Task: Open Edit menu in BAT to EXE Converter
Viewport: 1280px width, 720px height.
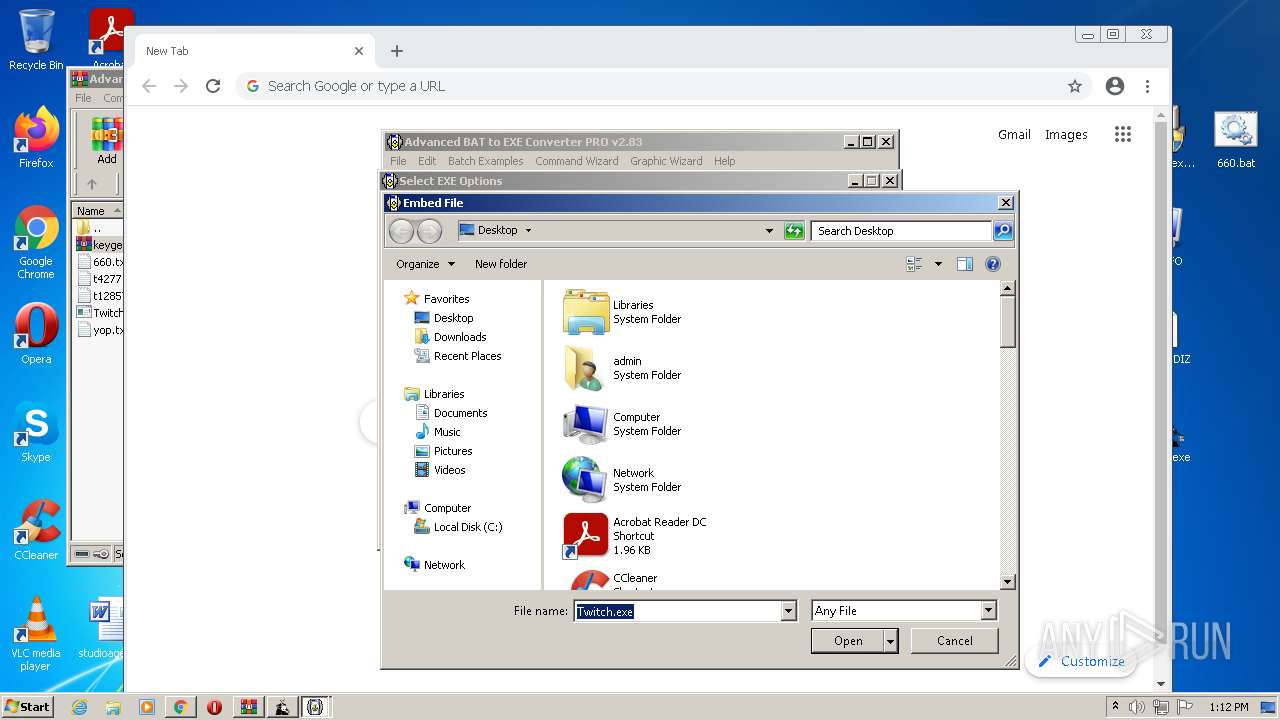Action: tap(427, 161)
